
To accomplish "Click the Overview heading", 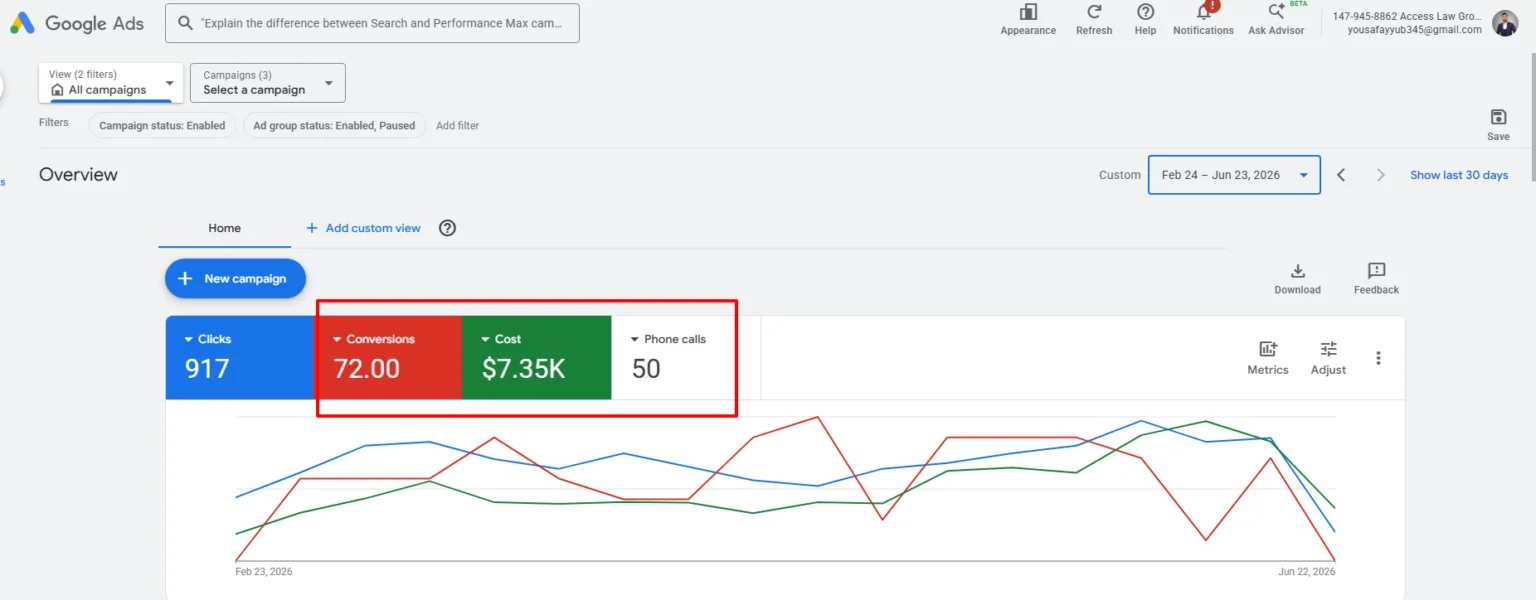I will pos(78,175).
